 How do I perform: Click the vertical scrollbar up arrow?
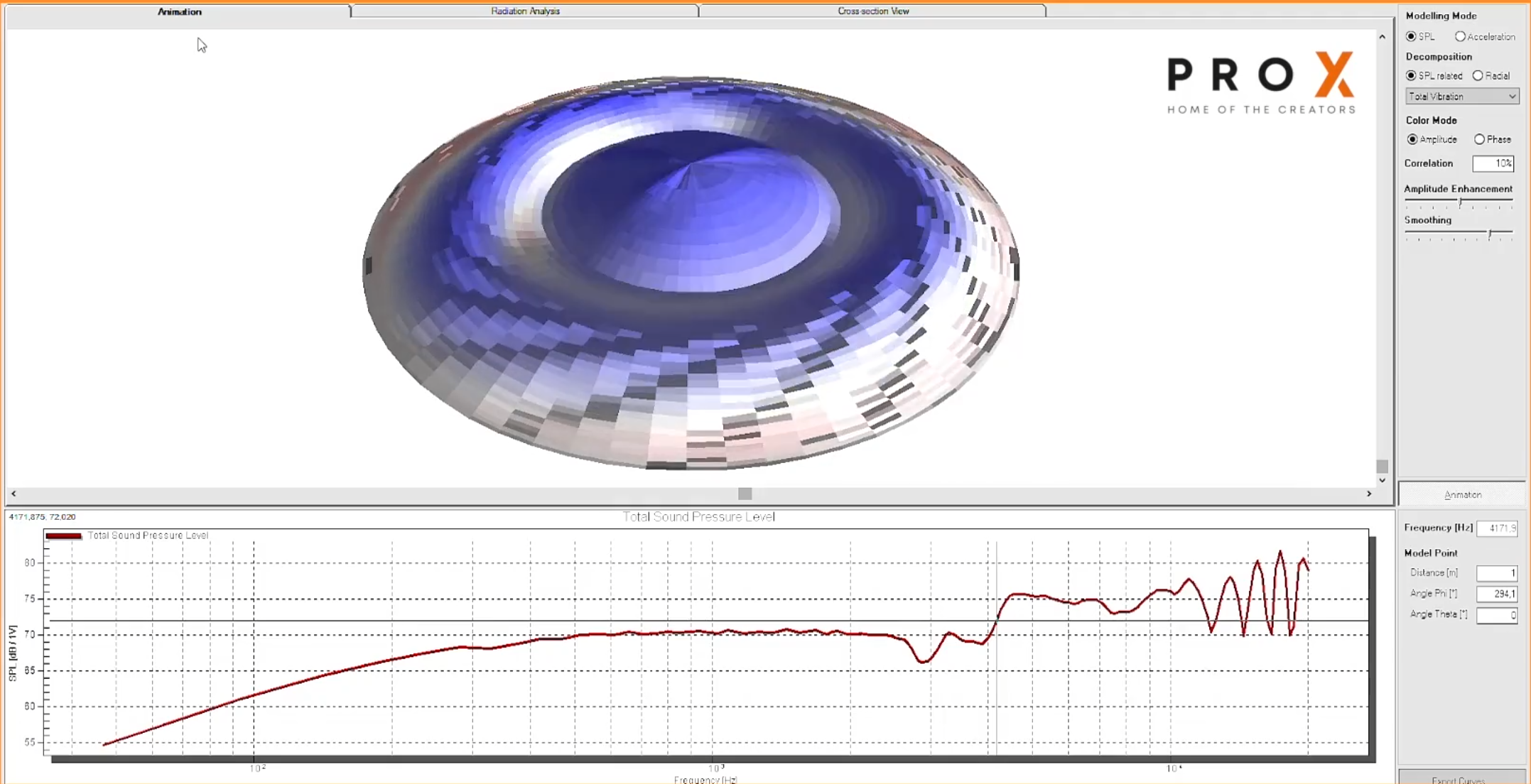point(1382,36)
